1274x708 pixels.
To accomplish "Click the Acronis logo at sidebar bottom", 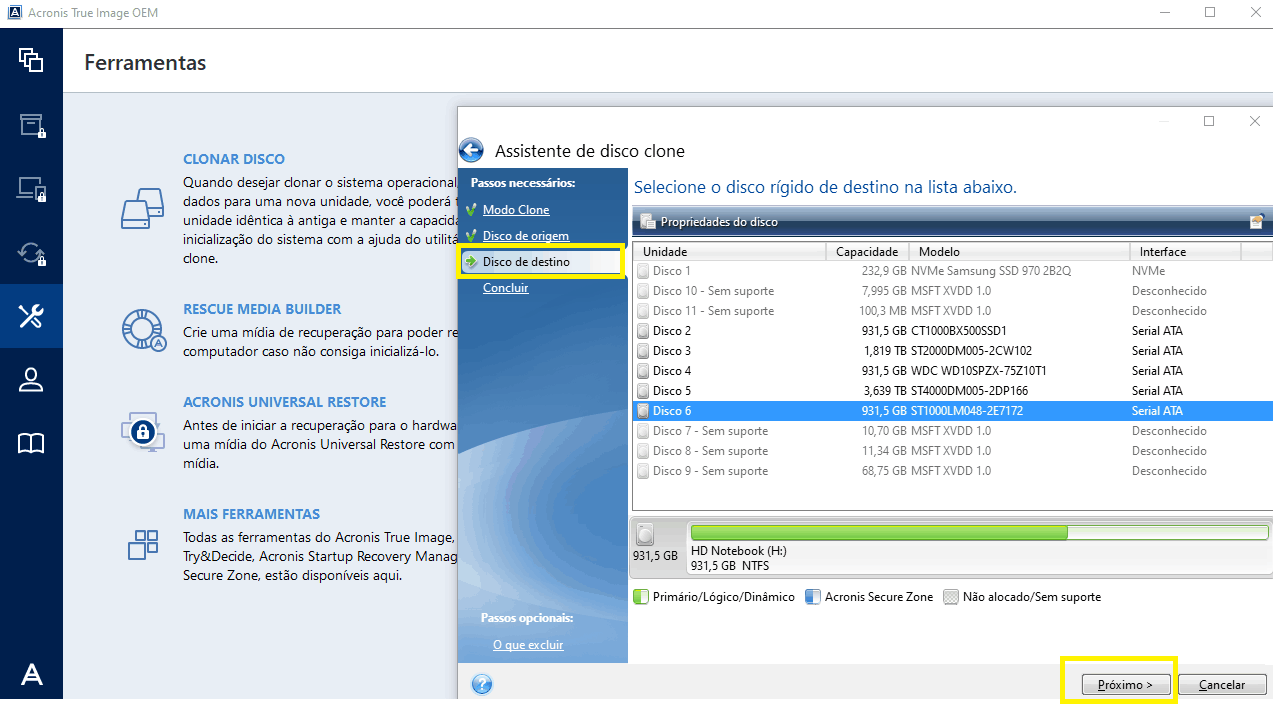I will pos(31,676).
